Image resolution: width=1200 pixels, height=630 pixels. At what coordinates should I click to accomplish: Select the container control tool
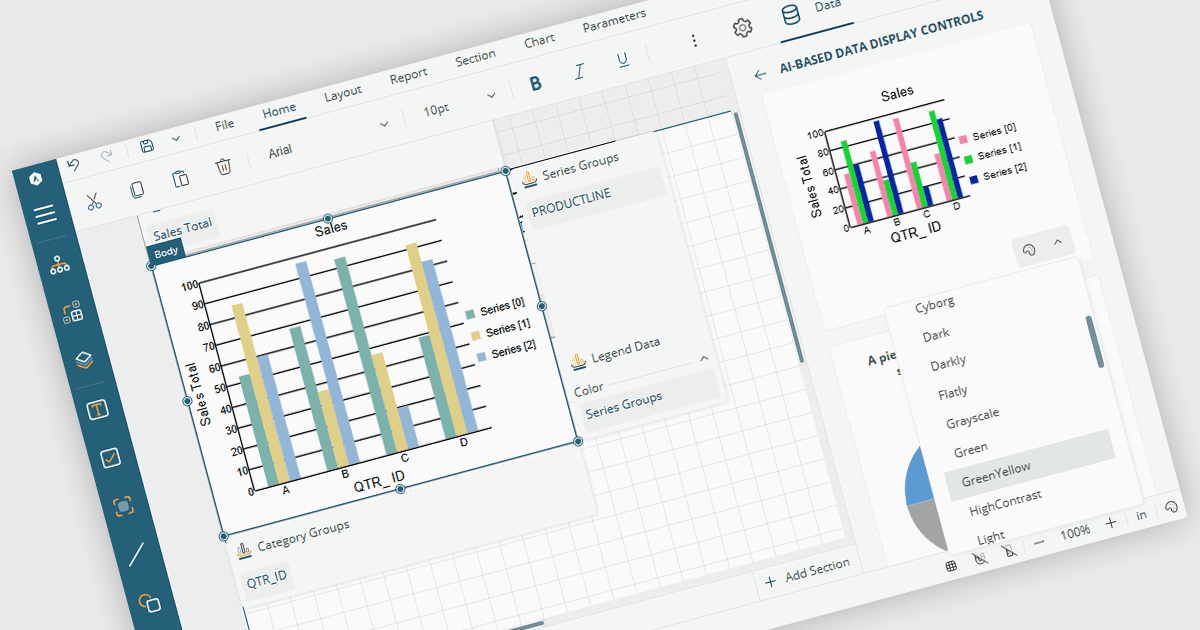[x=123, y=507]
